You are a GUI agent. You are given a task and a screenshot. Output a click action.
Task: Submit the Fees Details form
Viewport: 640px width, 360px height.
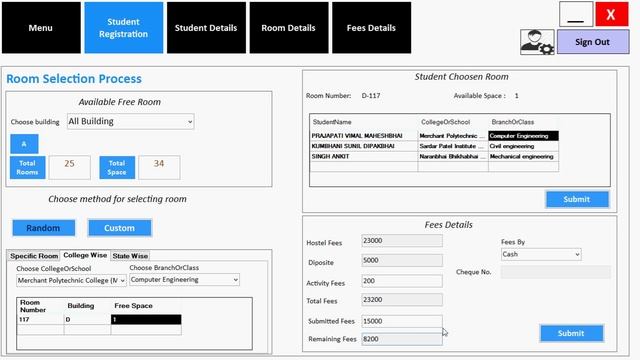[571, 333]
